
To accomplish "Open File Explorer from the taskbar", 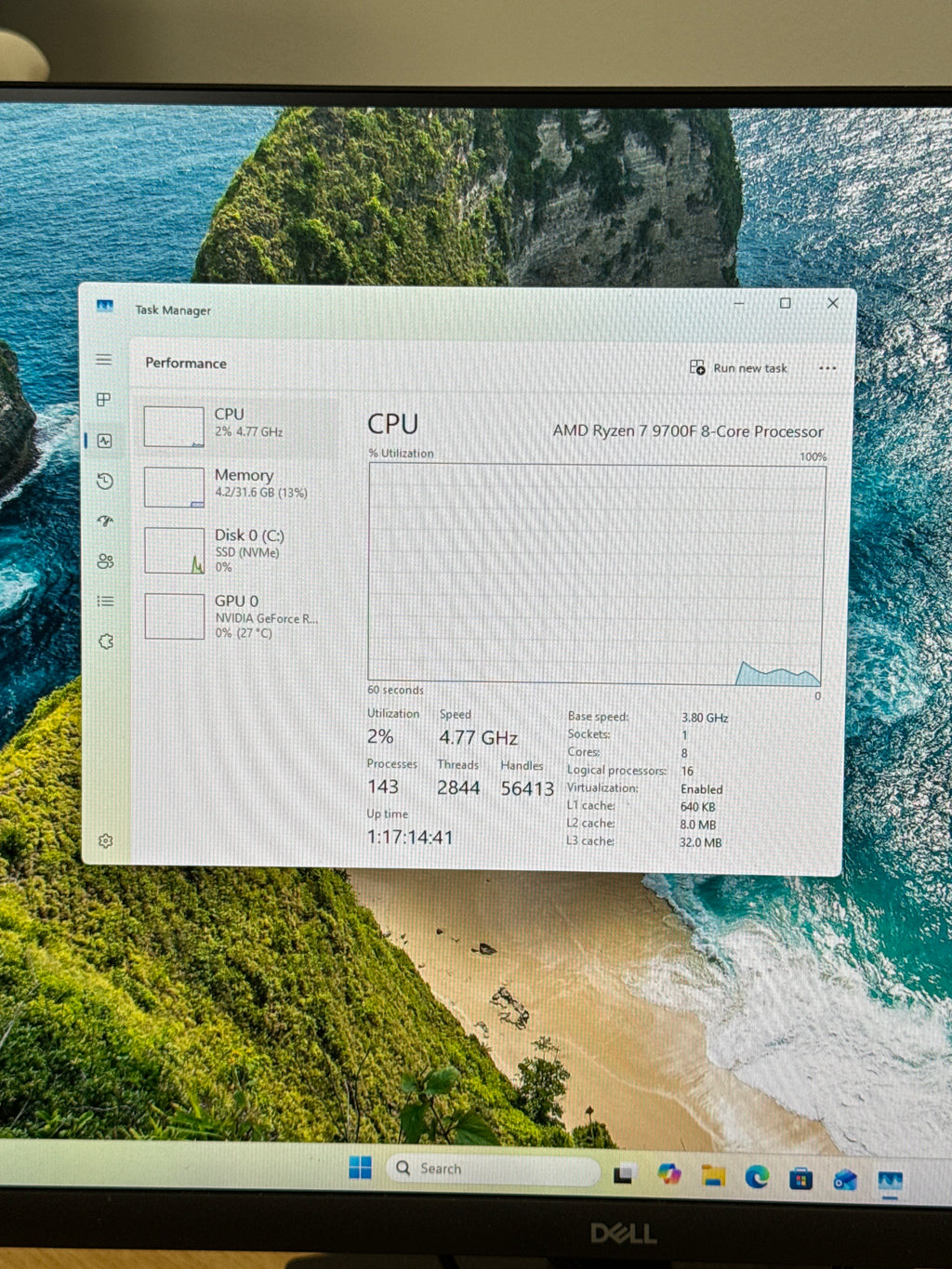I will (713, 1176).
